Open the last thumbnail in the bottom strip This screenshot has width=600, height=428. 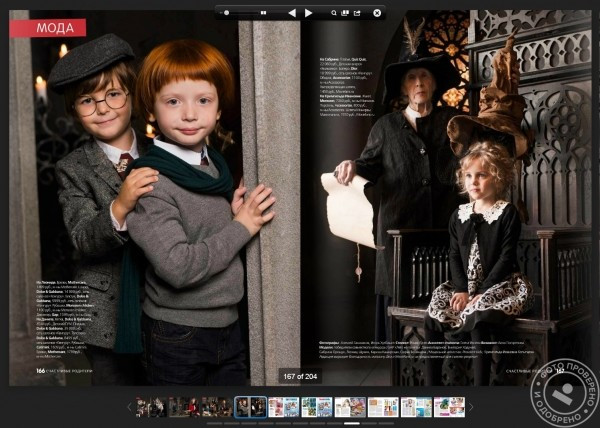449,407
